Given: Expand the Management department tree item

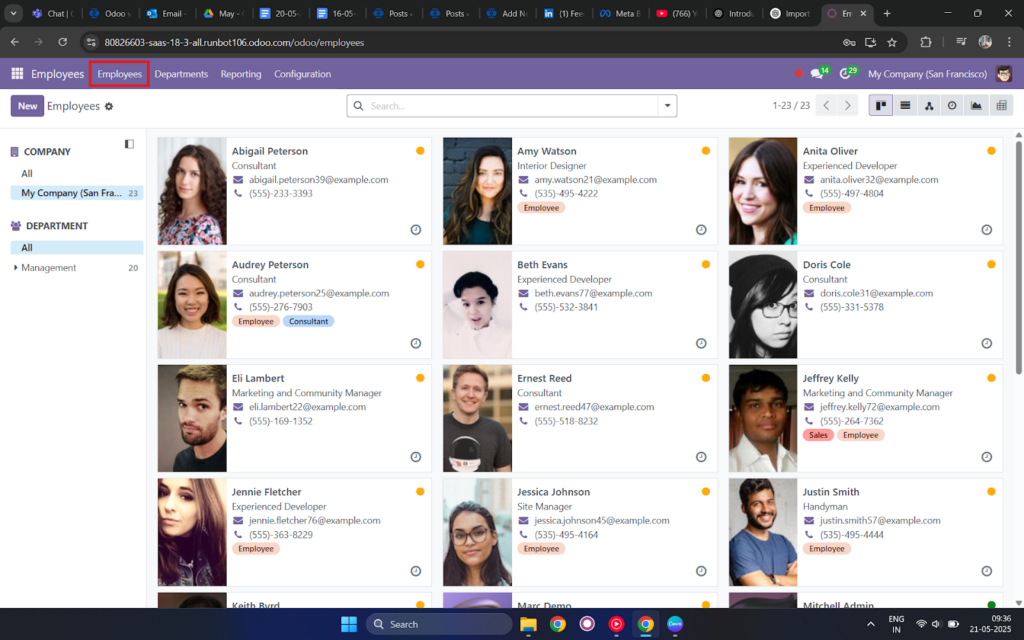Looking at the screenshot, I should click(x=16, y=268).
